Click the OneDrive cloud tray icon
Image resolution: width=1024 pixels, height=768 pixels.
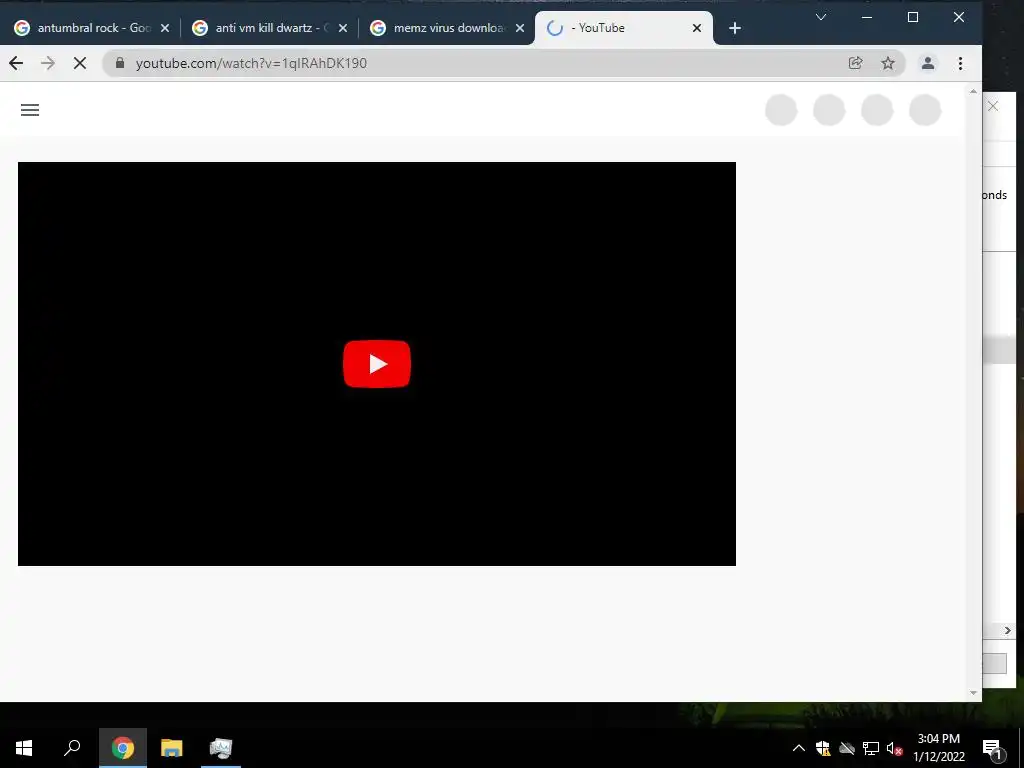(x=847, y=748)
